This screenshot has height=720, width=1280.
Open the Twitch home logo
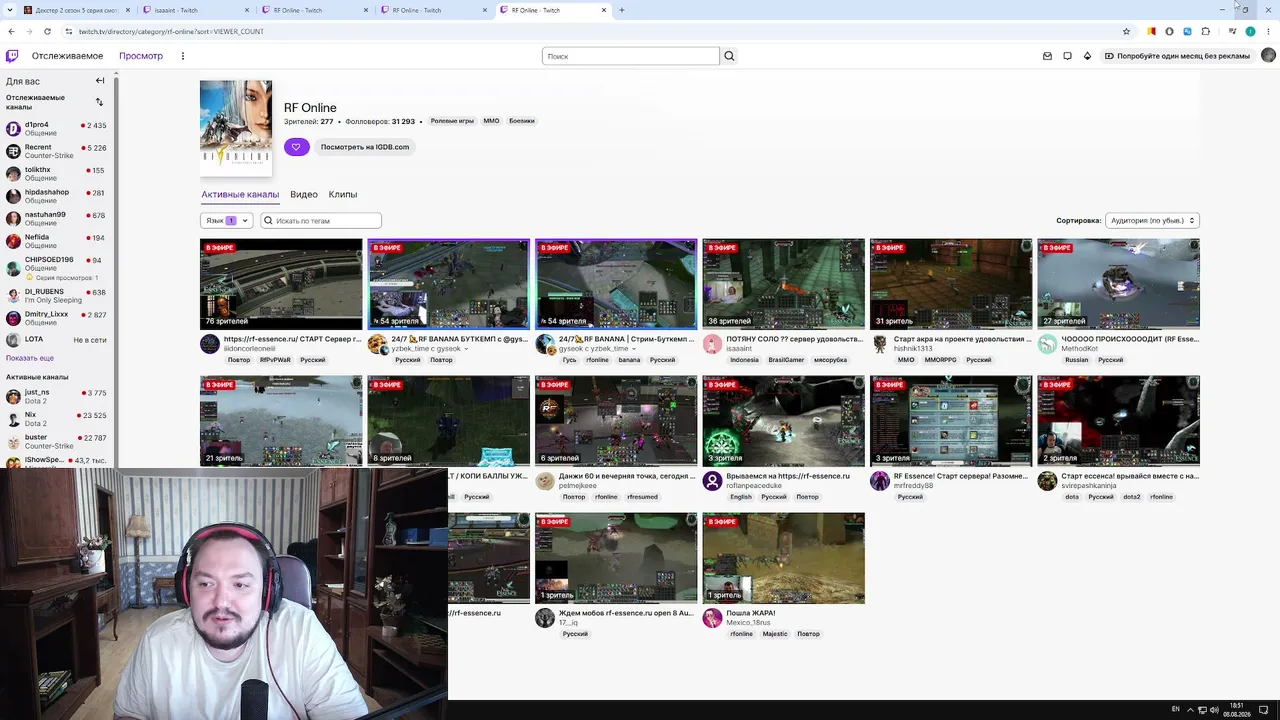click(12, 56)
